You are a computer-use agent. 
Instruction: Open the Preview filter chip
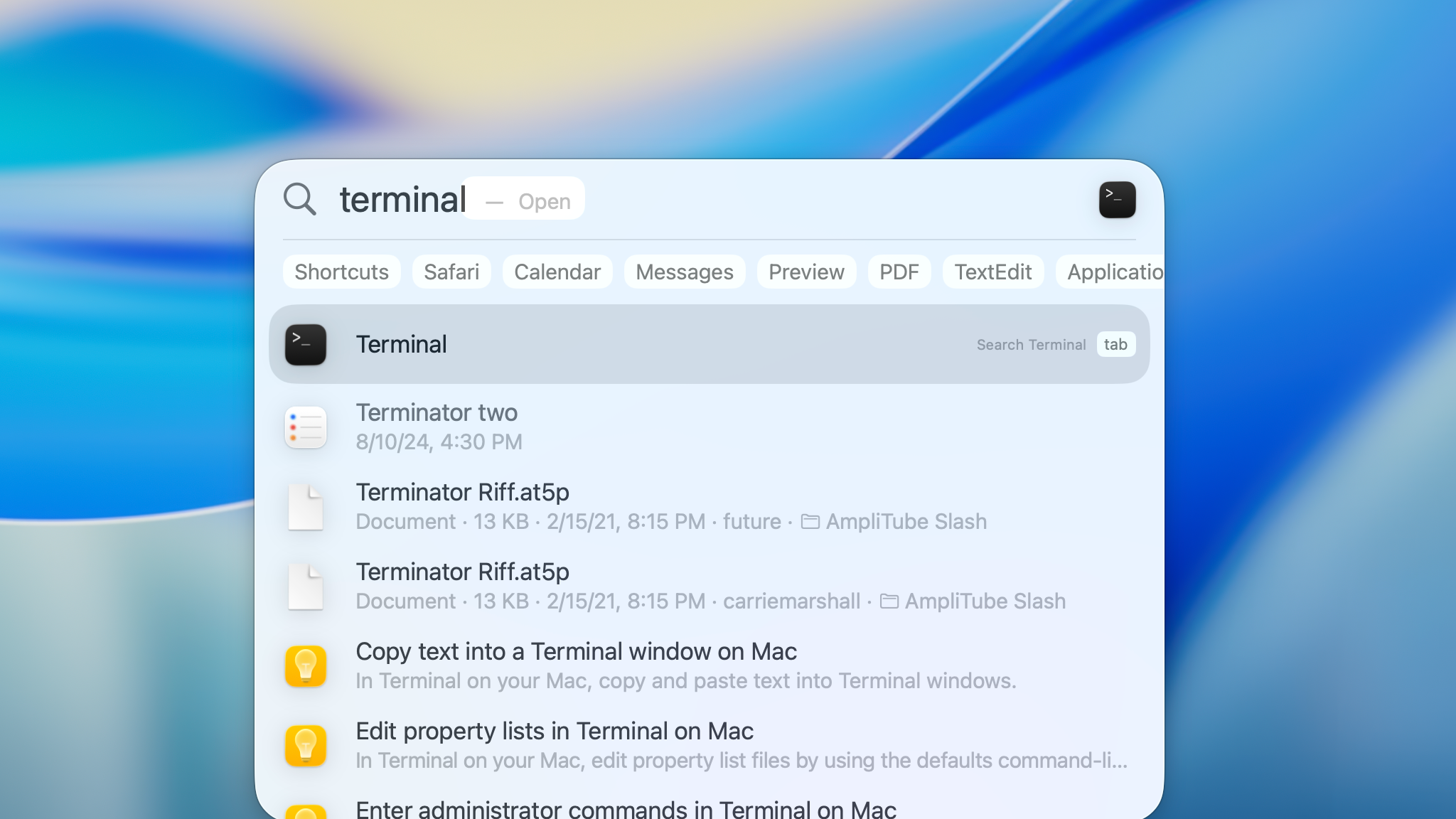pyautogui.click(x=805, y=271)
